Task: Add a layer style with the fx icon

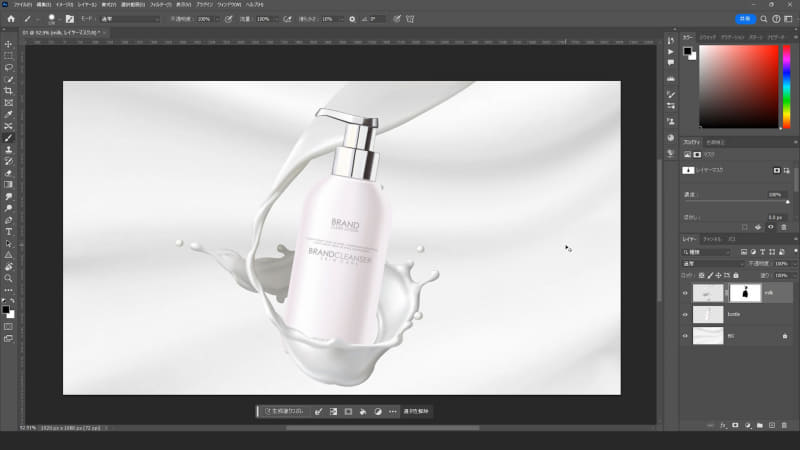Action: click(722, 425)
